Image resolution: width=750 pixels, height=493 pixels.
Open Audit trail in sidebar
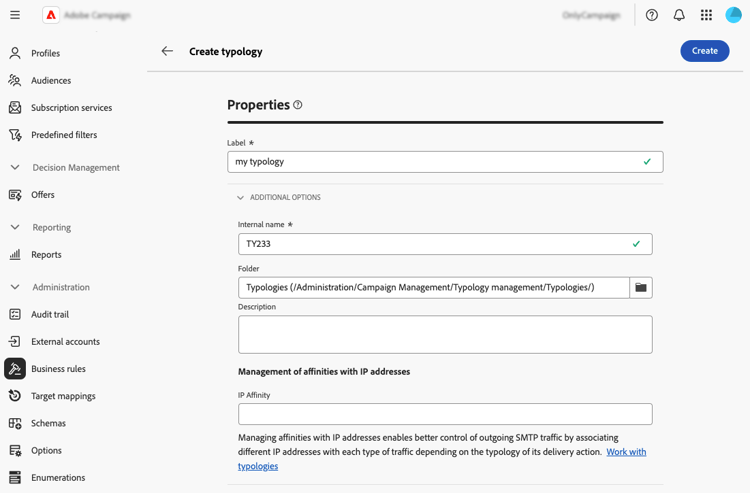click(x=50, y=314)
